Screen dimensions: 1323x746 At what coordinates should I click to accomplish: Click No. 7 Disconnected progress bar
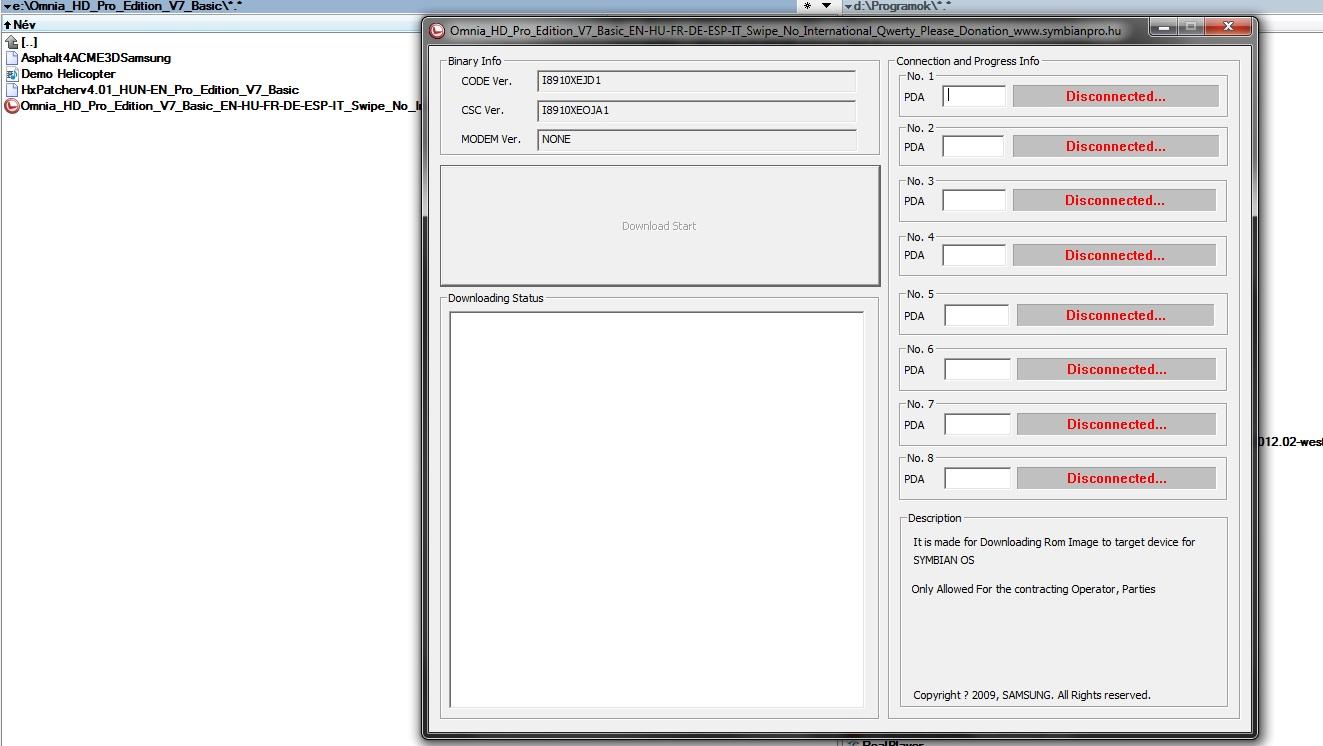pos(1117,424)
